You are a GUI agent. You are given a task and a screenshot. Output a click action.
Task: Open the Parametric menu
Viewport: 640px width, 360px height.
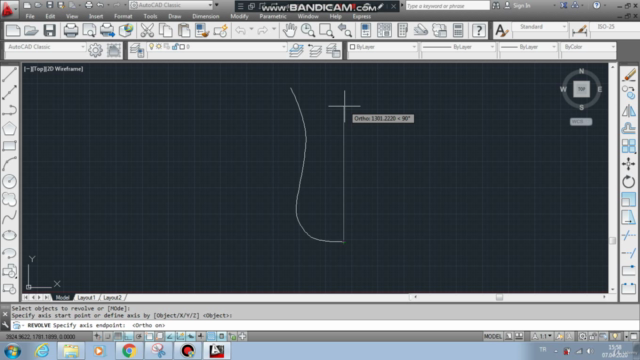pyautogui.click(x=273, y=16)
